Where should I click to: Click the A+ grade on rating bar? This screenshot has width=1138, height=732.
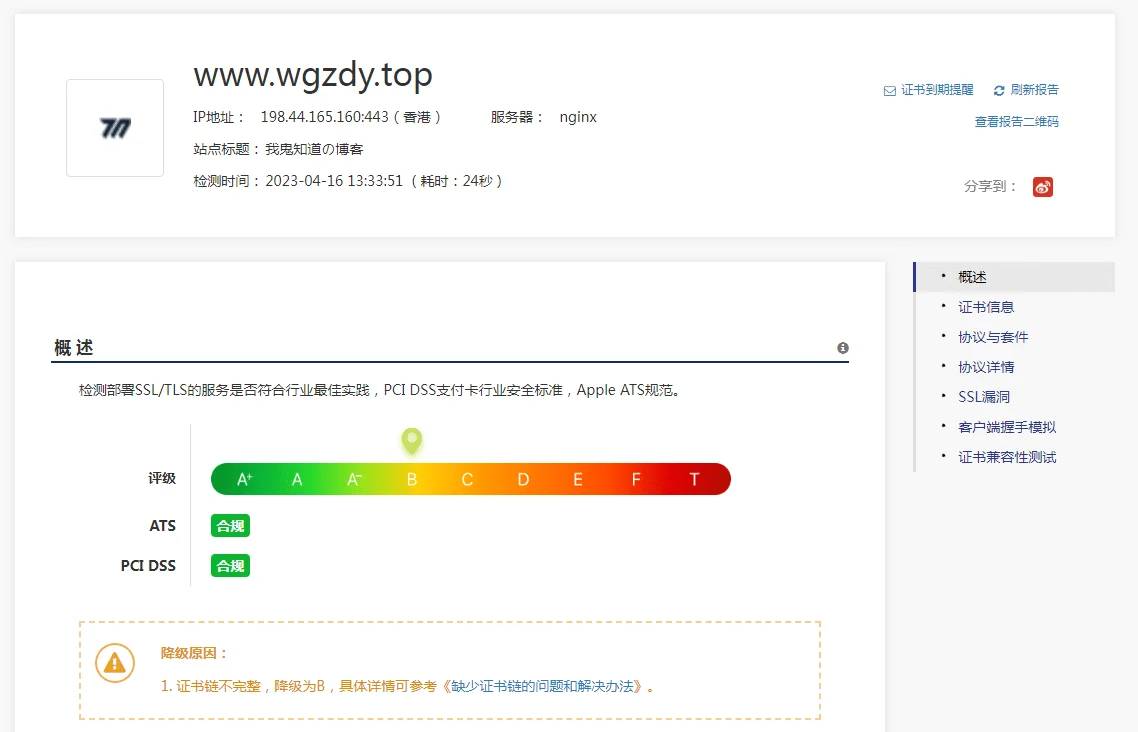[245, 480]
